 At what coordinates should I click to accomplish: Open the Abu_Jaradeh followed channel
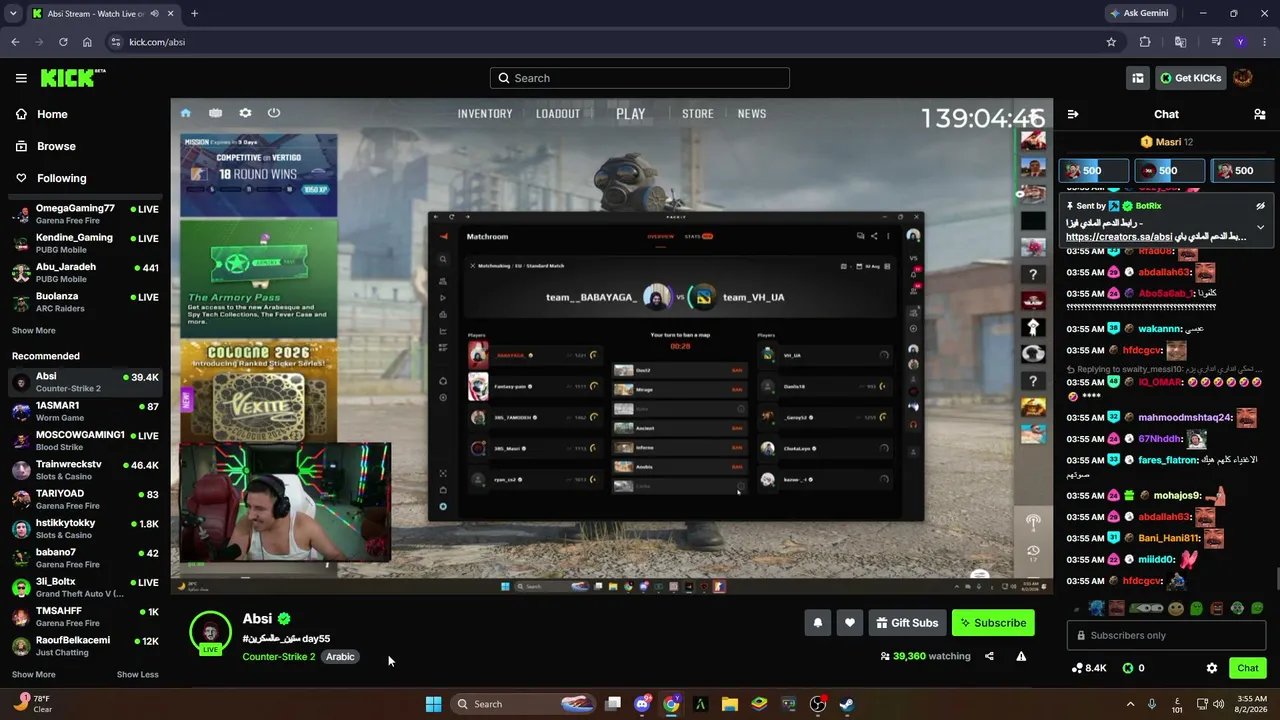click(85, 273)
